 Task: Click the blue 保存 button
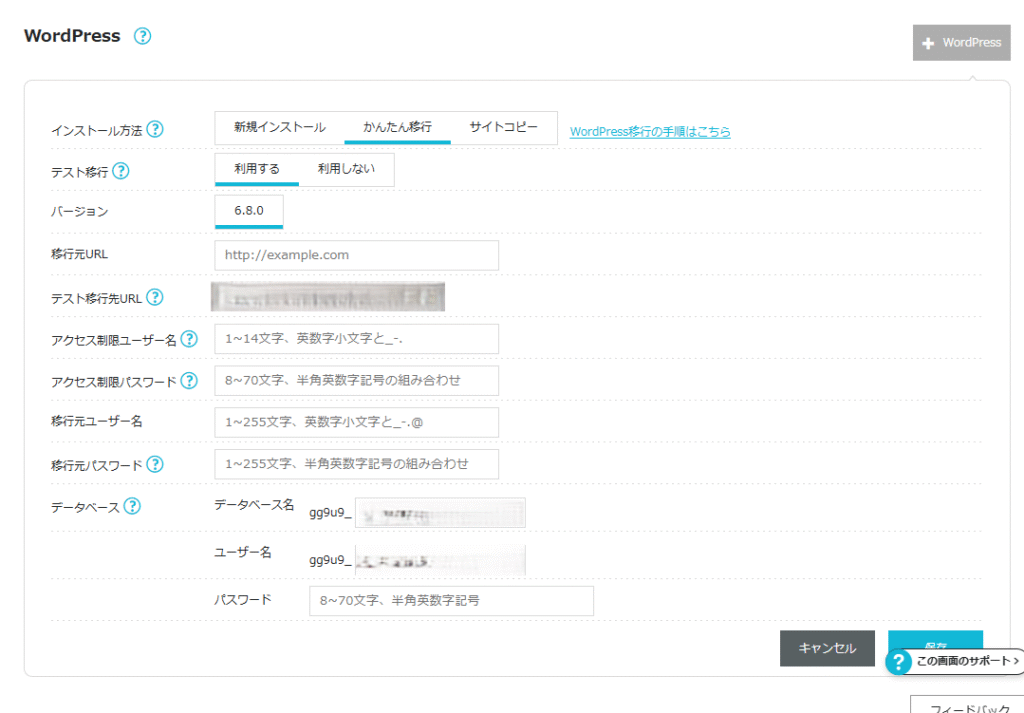click(x=935, y=641)
